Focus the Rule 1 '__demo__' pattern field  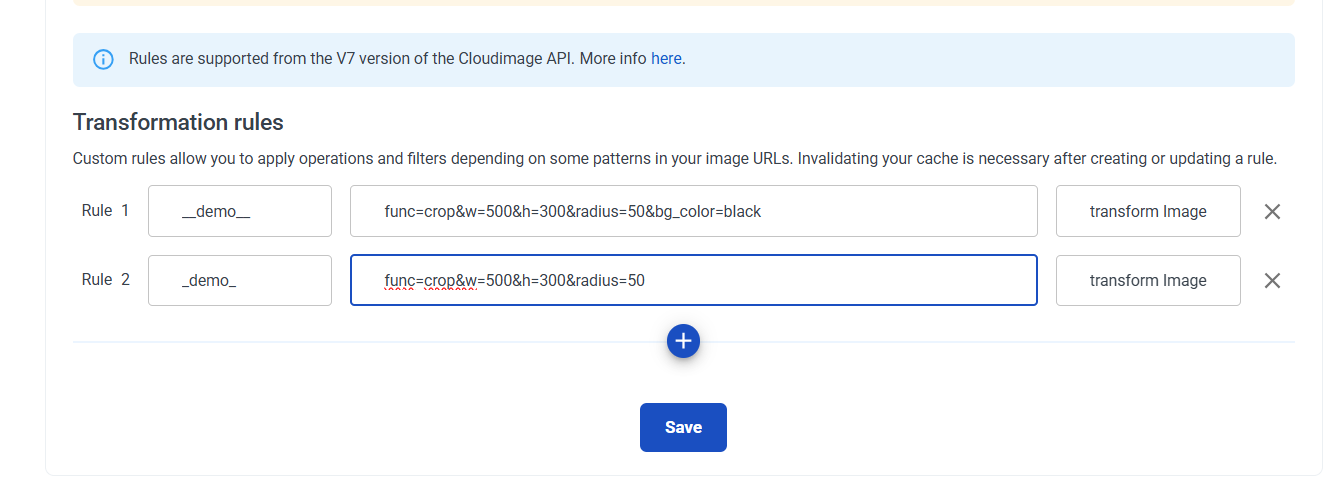tap(239, 211)
